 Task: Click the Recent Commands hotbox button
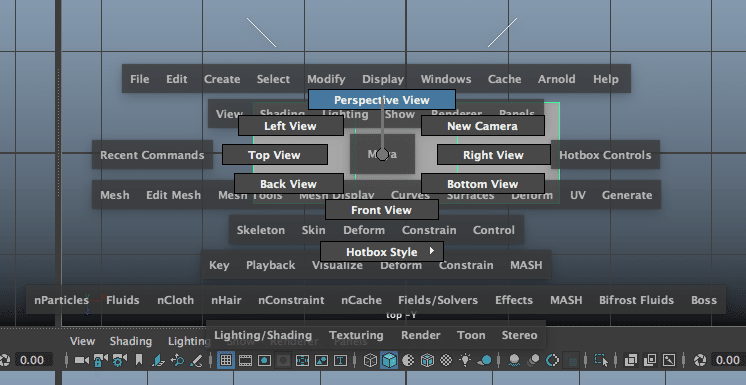click(x=152, y=155)
